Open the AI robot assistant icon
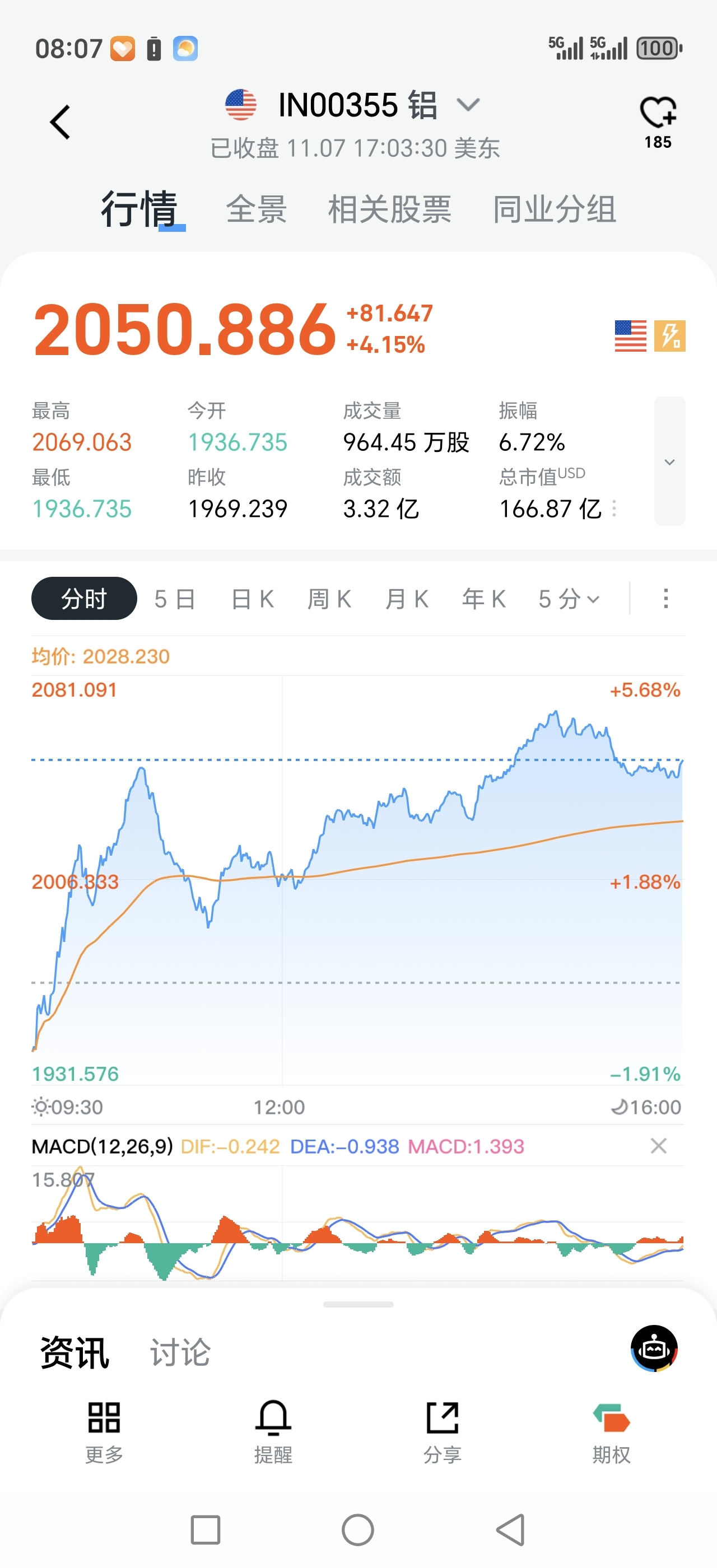 654,1348
